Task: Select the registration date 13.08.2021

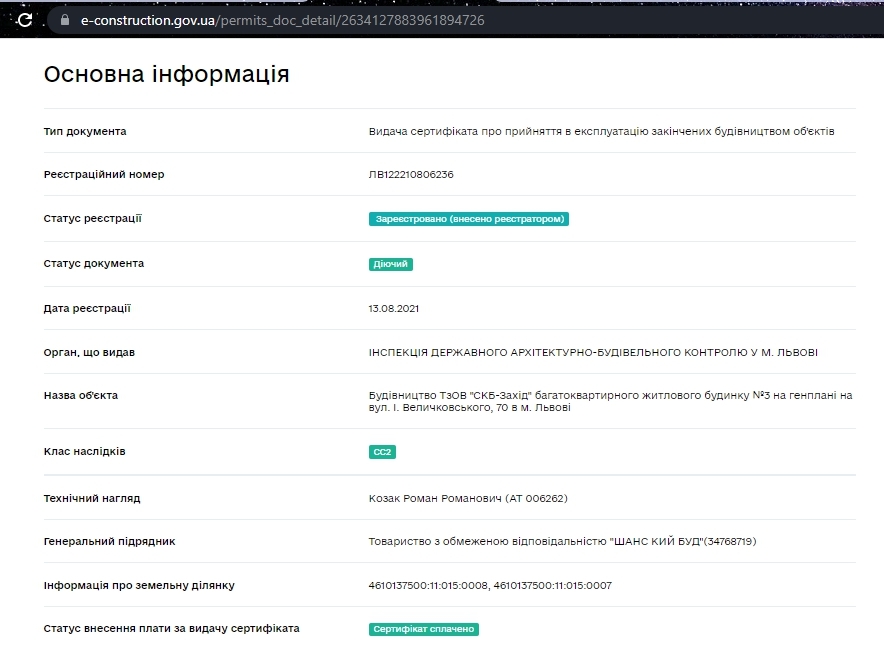Action: (x=394, y=308)
